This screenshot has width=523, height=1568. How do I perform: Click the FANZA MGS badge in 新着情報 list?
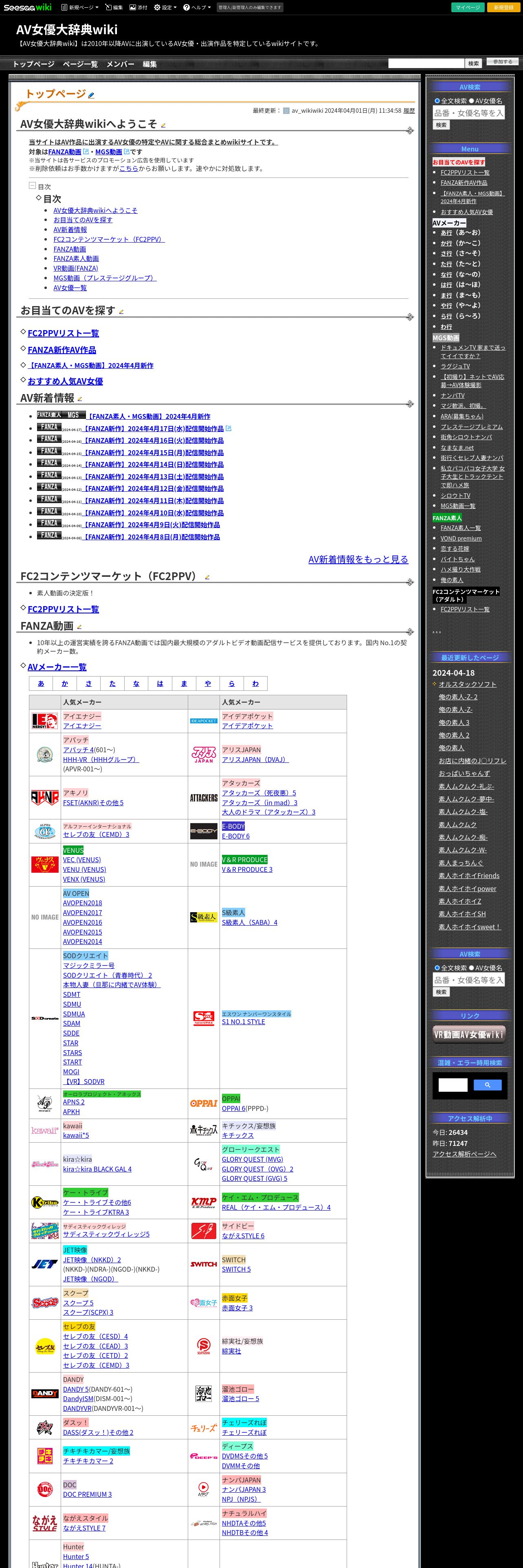tap(61, 415)
